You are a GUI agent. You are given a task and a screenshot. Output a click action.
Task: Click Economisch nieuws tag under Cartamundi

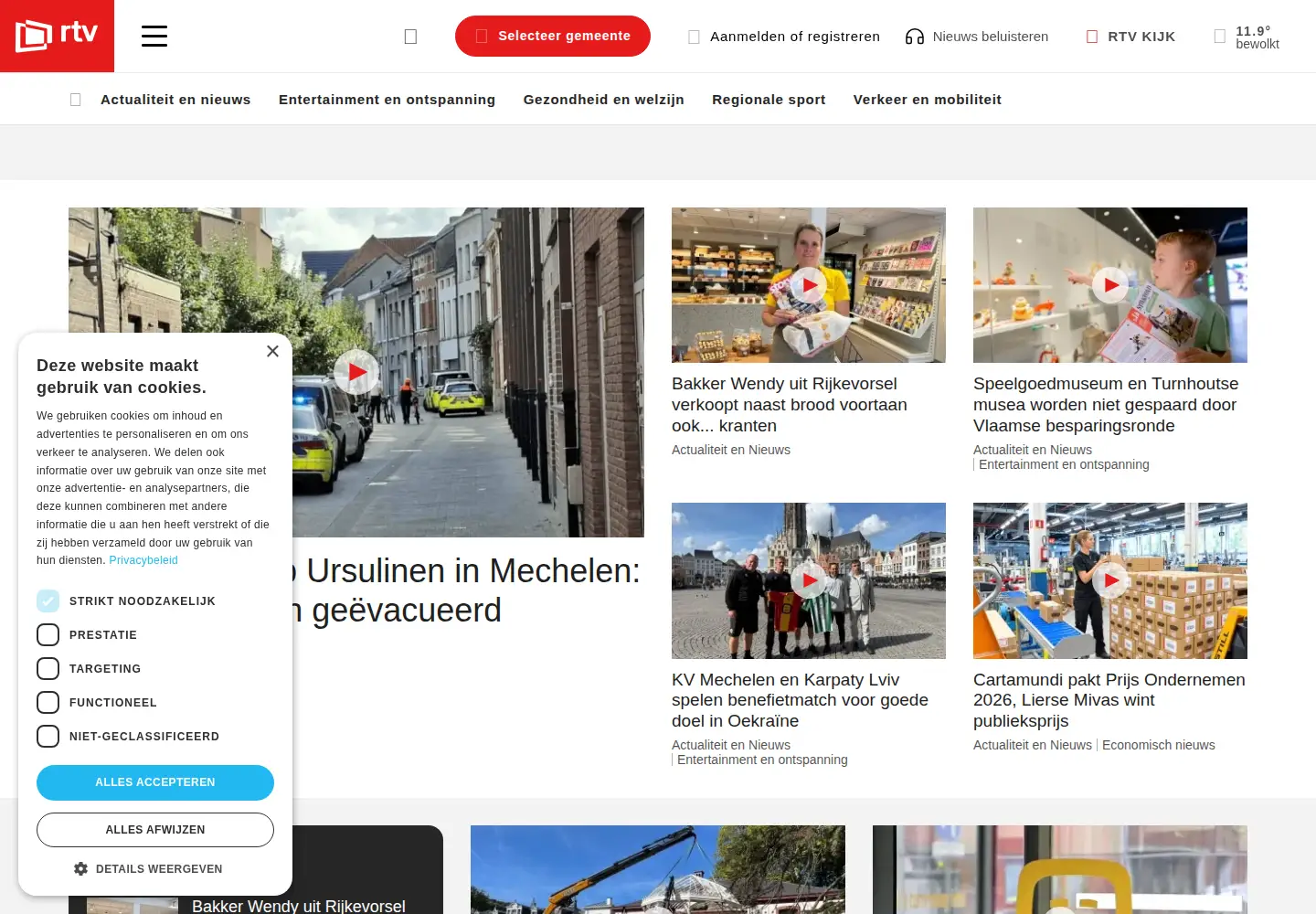coord(1158,745)
